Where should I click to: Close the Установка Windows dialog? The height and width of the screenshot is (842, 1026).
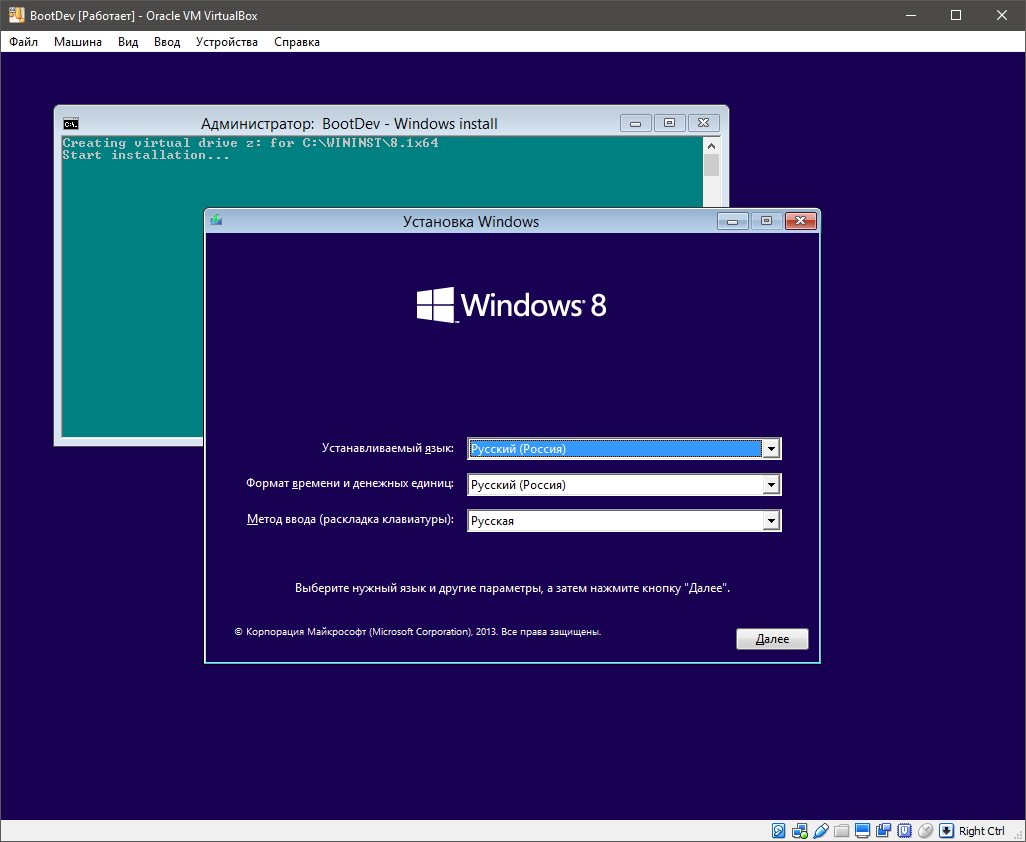coord(800,221)
